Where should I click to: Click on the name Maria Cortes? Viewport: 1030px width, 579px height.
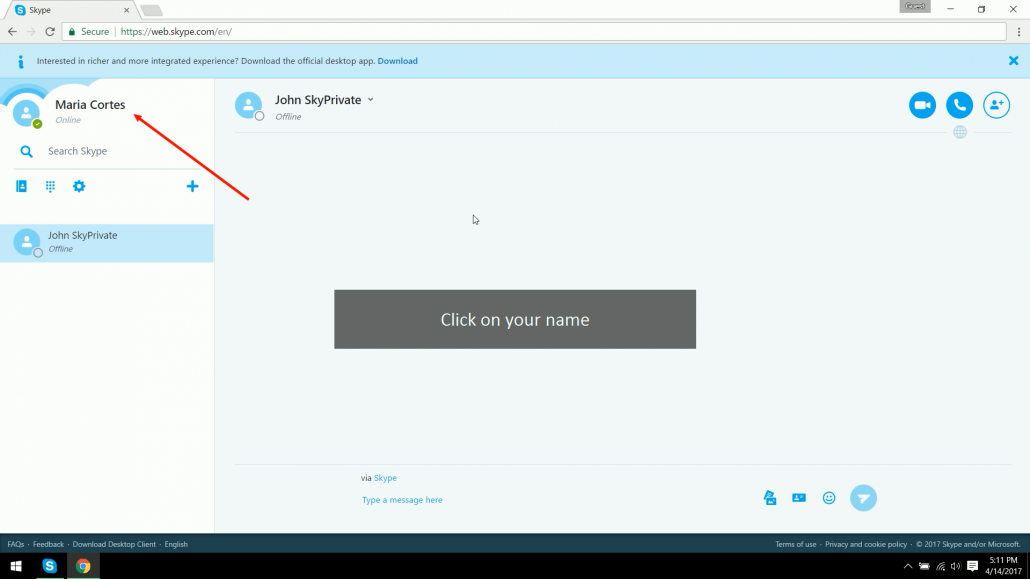90,104
